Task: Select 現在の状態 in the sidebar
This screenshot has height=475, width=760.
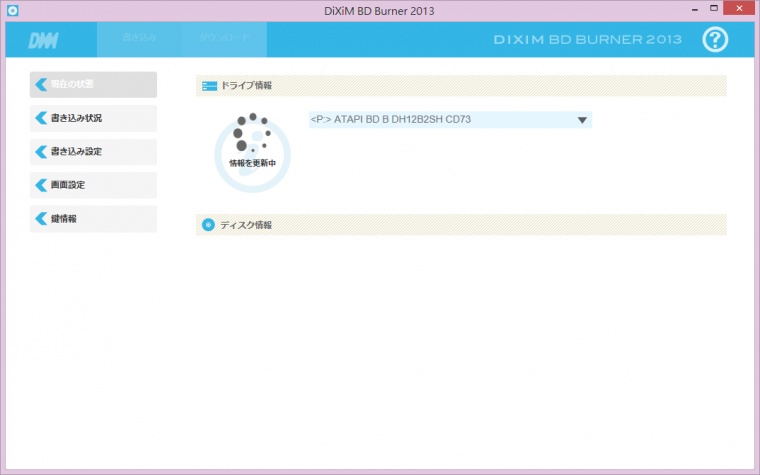Action: [x=94, y=84]
